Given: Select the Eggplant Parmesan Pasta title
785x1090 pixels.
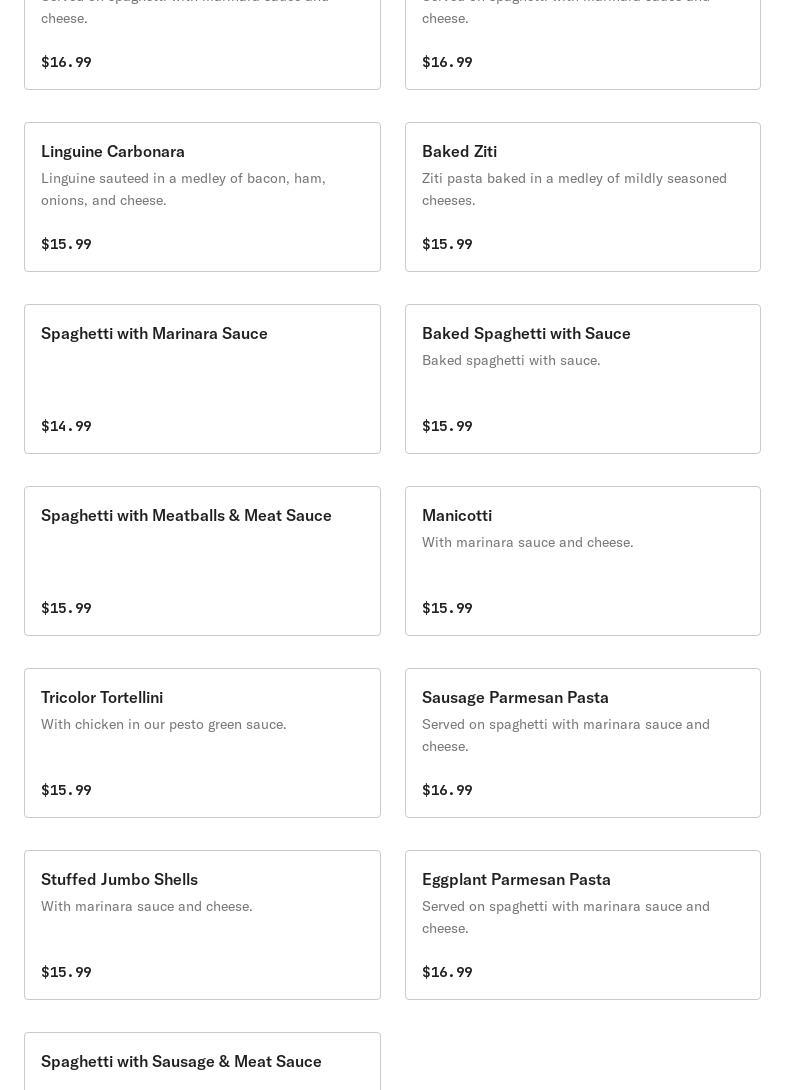Looking at the screenshot, I should click(516, 880).
